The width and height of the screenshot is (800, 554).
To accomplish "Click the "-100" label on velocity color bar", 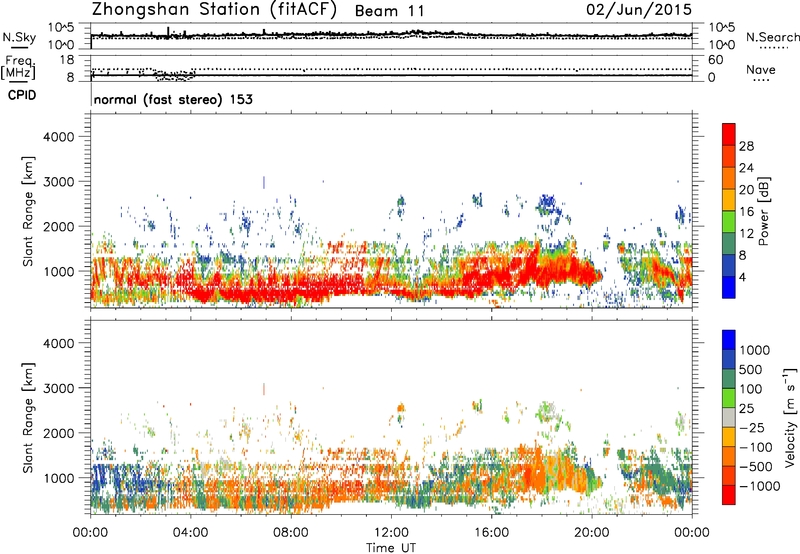I will click(755, 447).
